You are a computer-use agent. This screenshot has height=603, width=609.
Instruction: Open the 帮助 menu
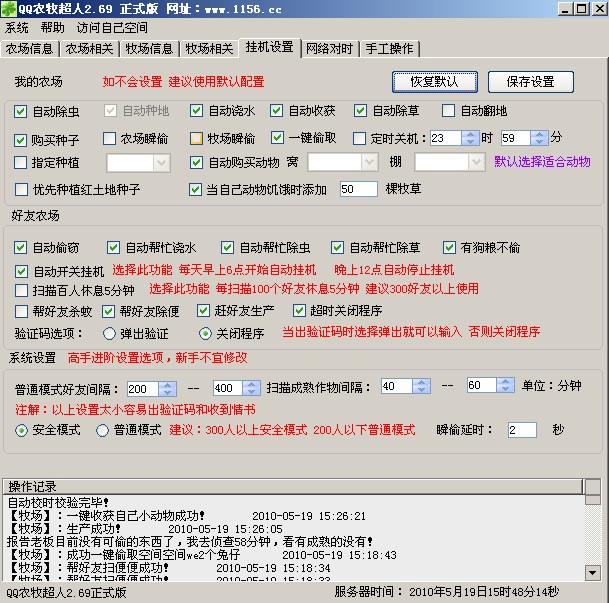click(52, 28)
